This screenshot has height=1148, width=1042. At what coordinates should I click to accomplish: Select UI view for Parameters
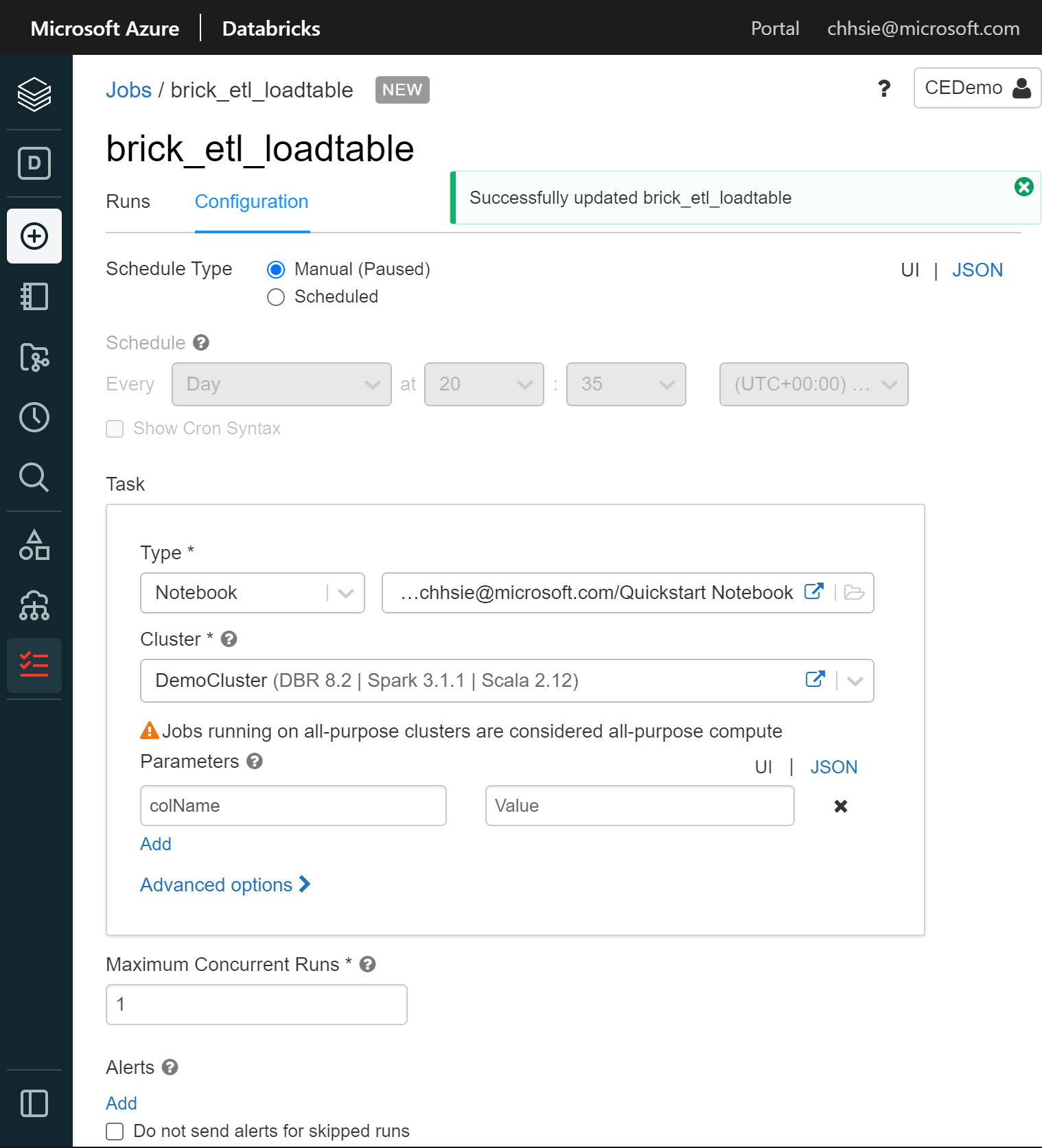pyautogui.click(x=763, y=766)
